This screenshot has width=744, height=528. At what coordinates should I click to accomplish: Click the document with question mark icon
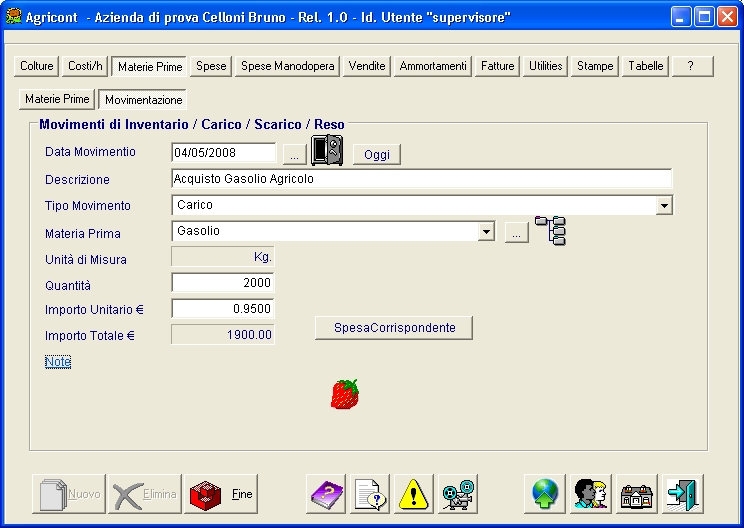click(369, 494)
